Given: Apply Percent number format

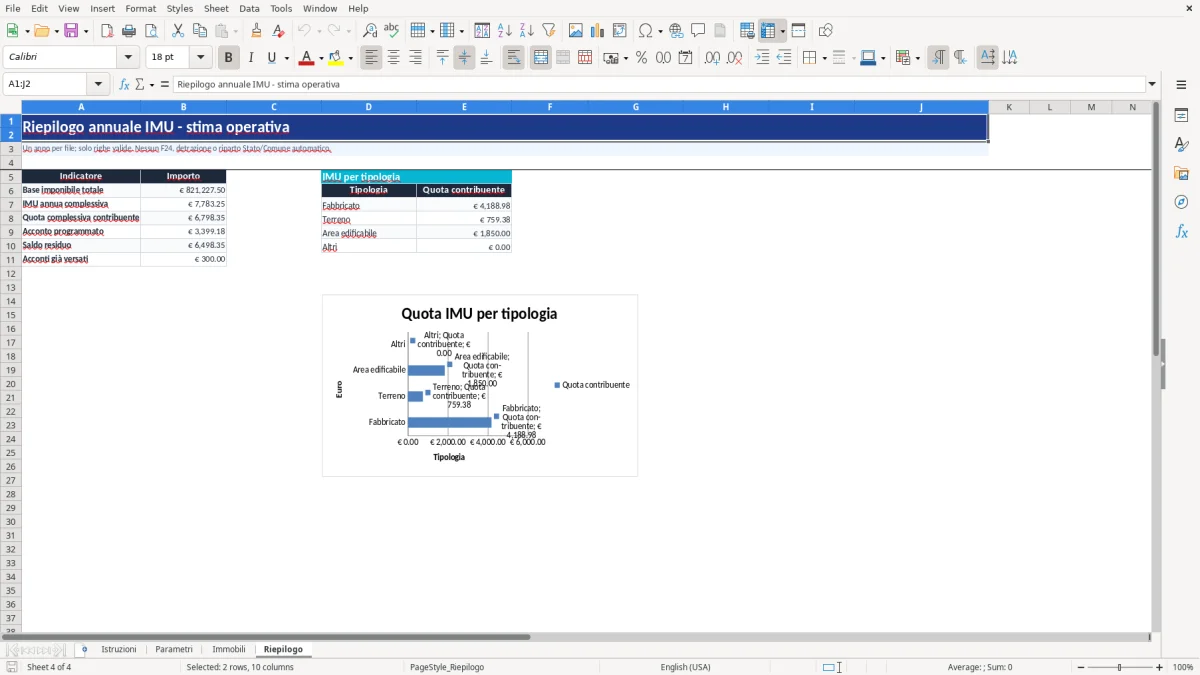Looking at the screenshot, I should [x=641, y=58].
